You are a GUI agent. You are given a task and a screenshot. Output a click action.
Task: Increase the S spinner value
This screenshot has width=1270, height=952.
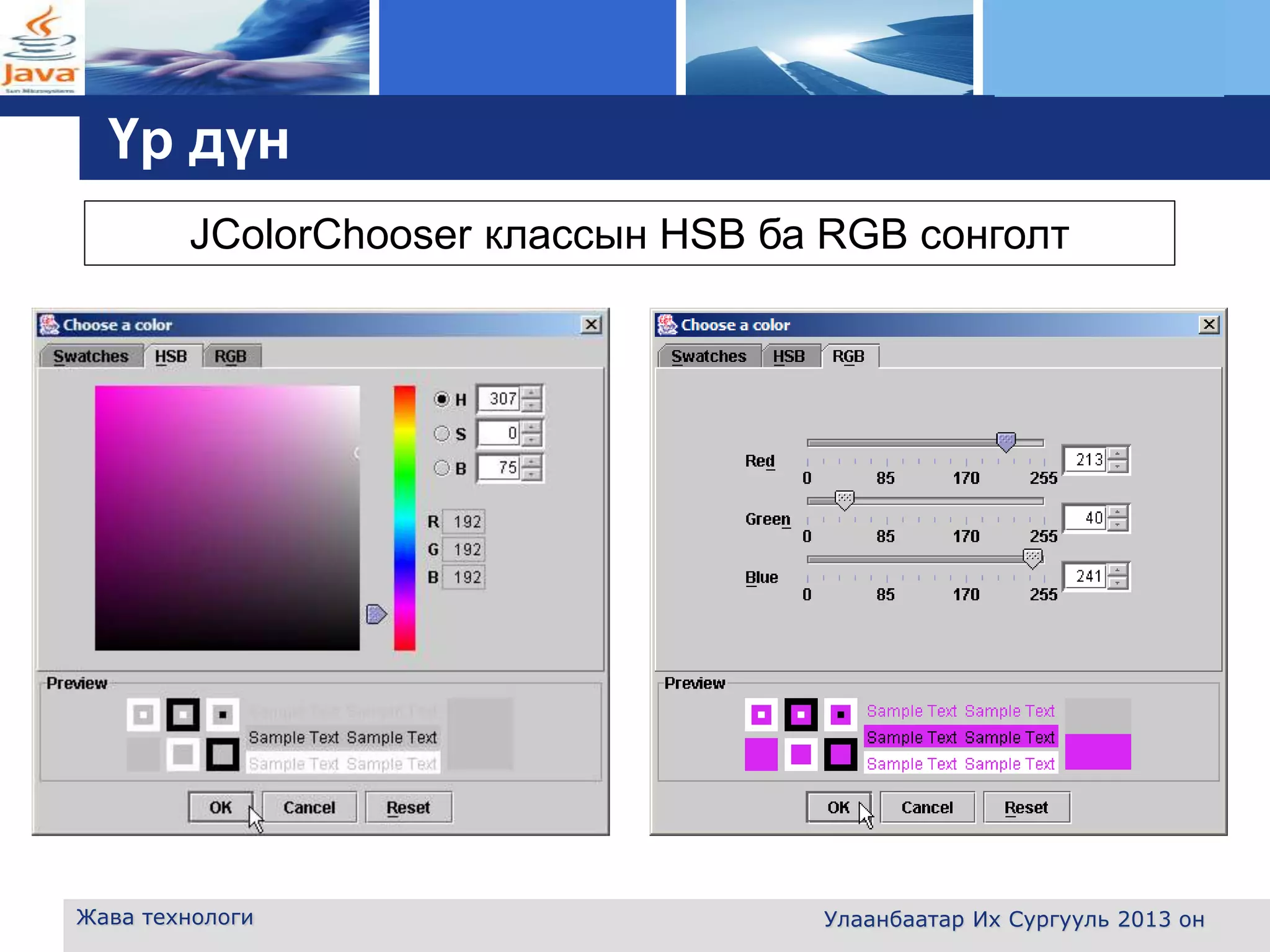click(531, 427)
